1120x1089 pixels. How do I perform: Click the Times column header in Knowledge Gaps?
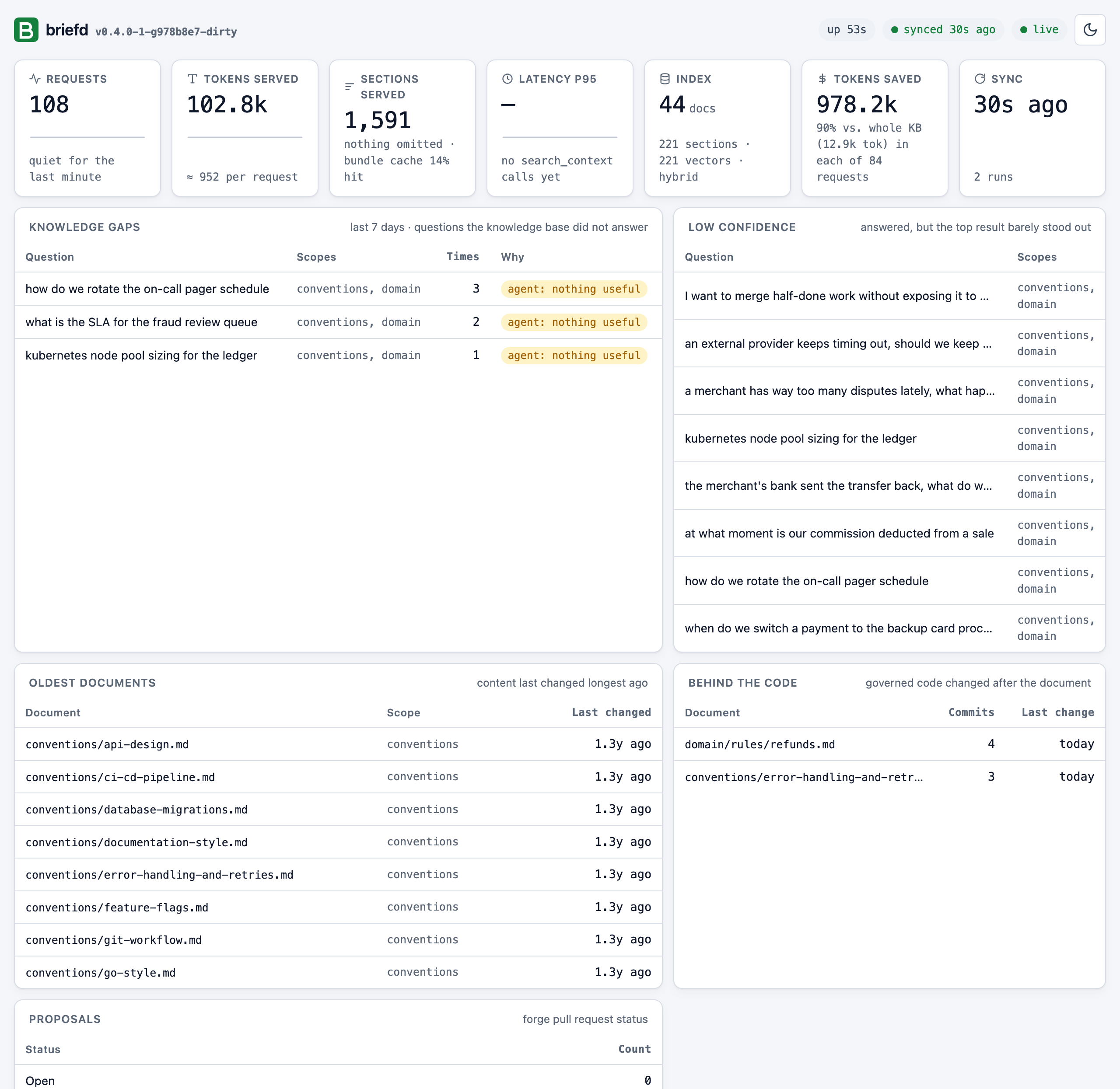coord(463,257)
